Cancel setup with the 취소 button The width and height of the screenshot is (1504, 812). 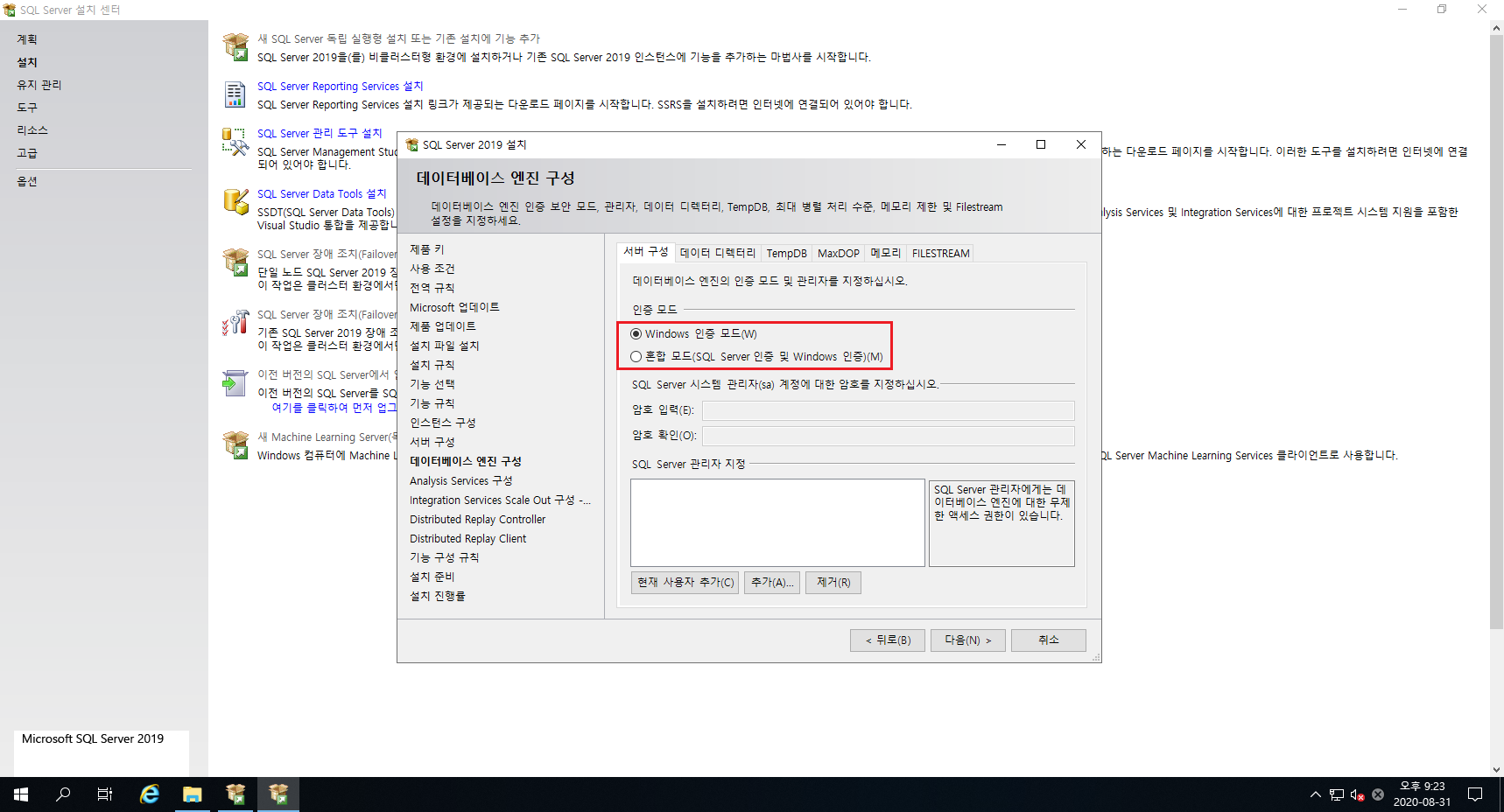[x=1049, y=640]
